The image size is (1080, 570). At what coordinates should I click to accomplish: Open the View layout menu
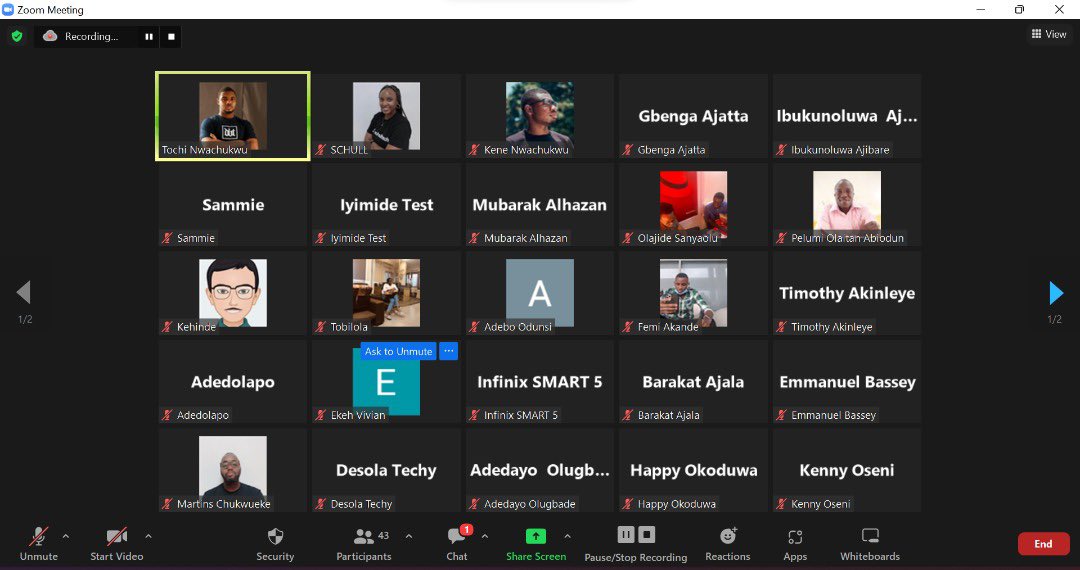coord(1049,34)
